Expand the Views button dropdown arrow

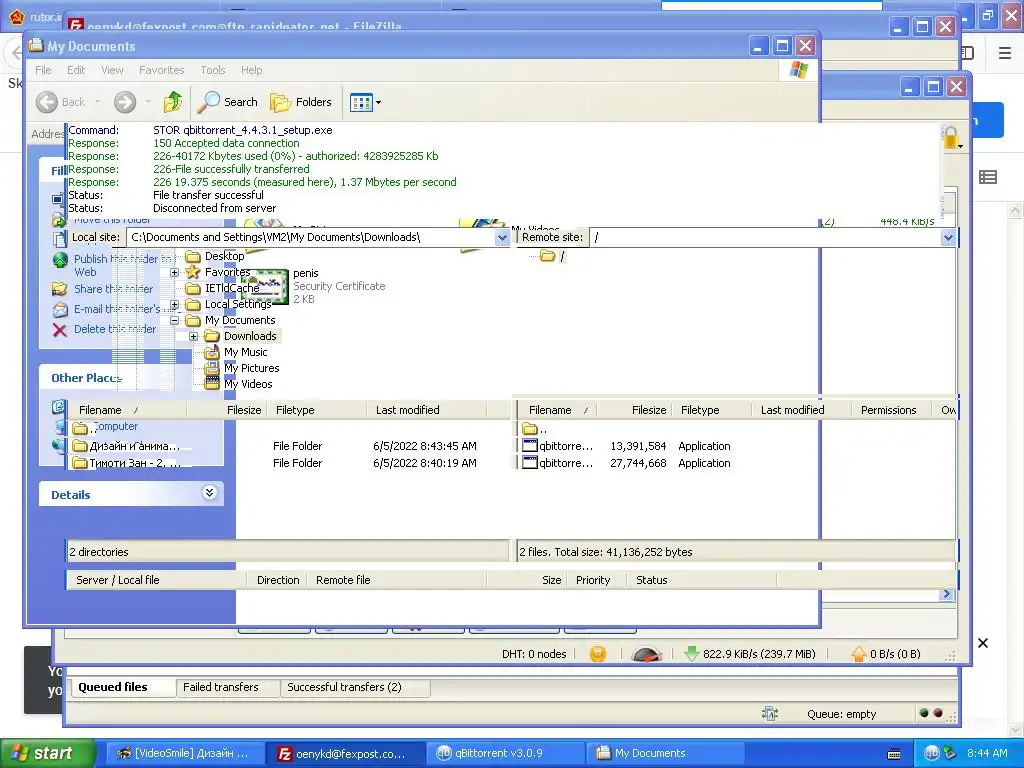[378, 103]
